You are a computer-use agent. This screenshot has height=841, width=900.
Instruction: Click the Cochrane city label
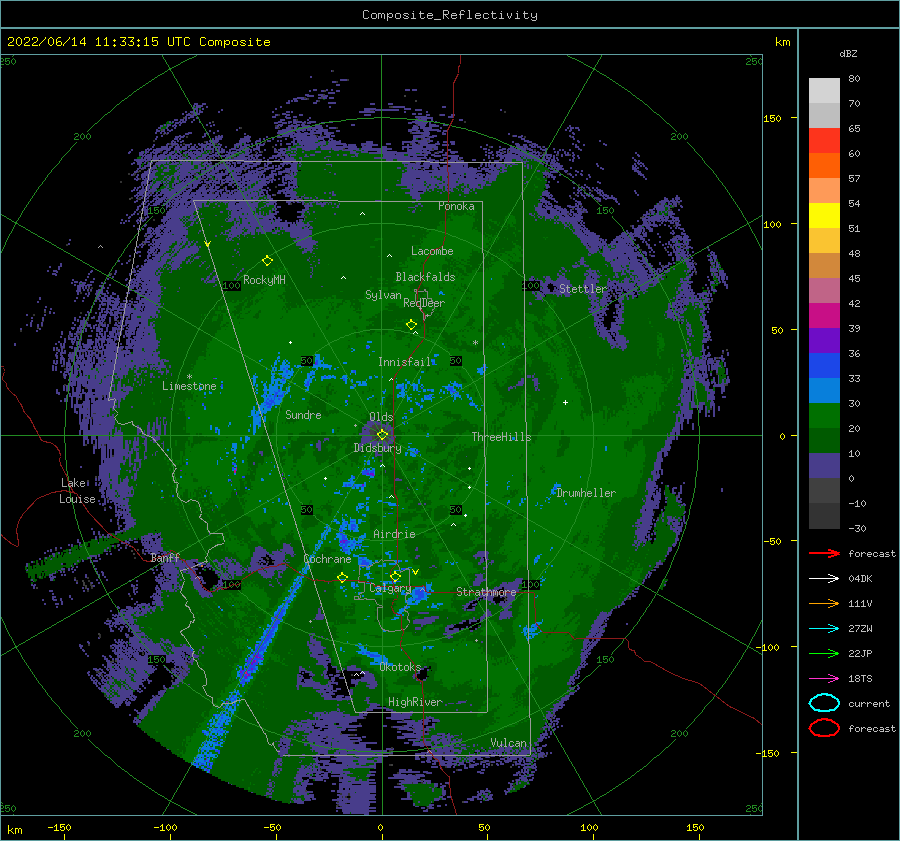[x=327, y=559]
